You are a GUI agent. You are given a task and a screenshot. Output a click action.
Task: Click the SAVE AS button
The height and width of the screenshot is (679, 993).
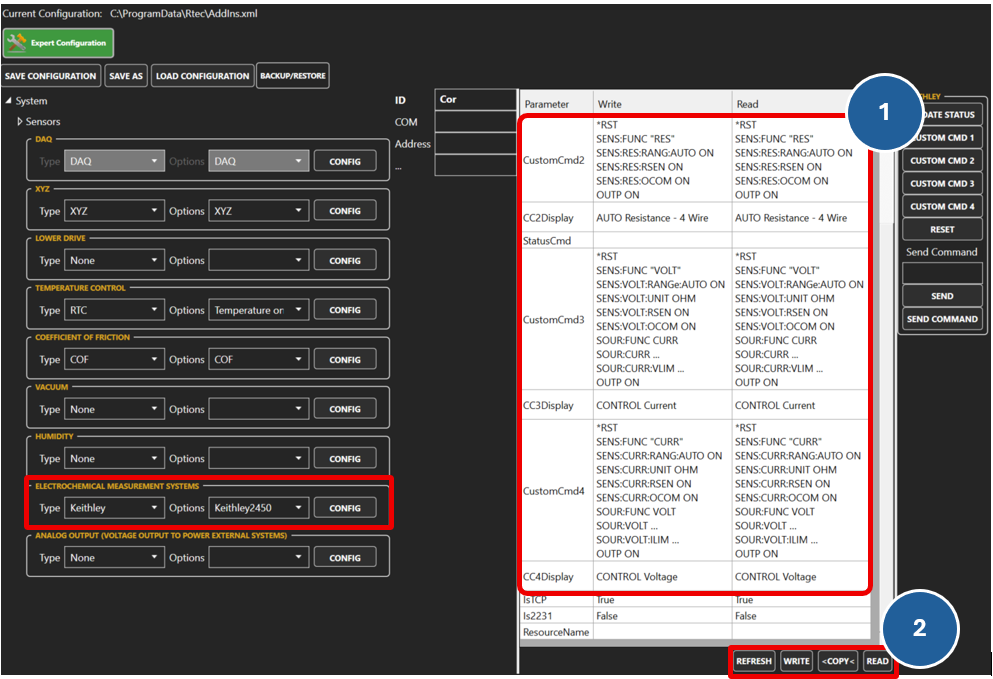pyautogui.click(x=126, y=75)
